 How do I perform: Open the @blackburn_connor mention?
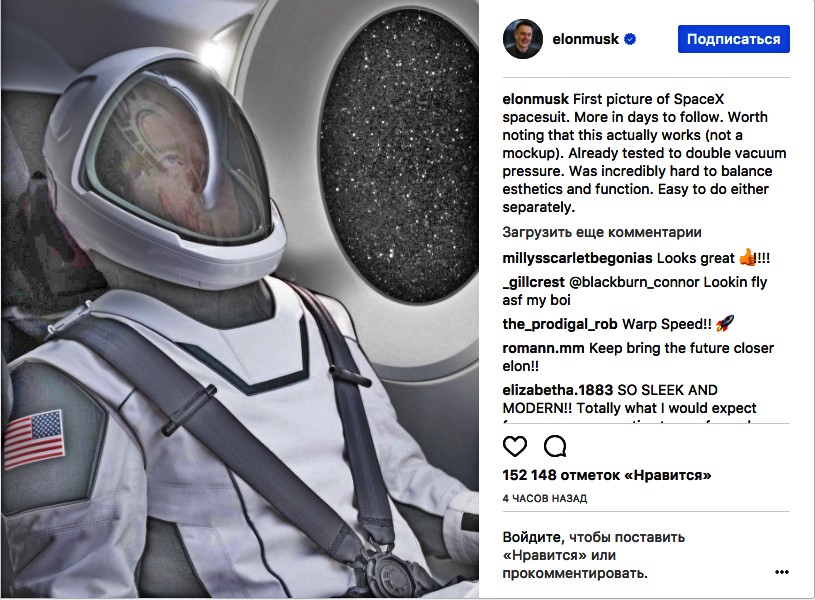click(634, 282)
